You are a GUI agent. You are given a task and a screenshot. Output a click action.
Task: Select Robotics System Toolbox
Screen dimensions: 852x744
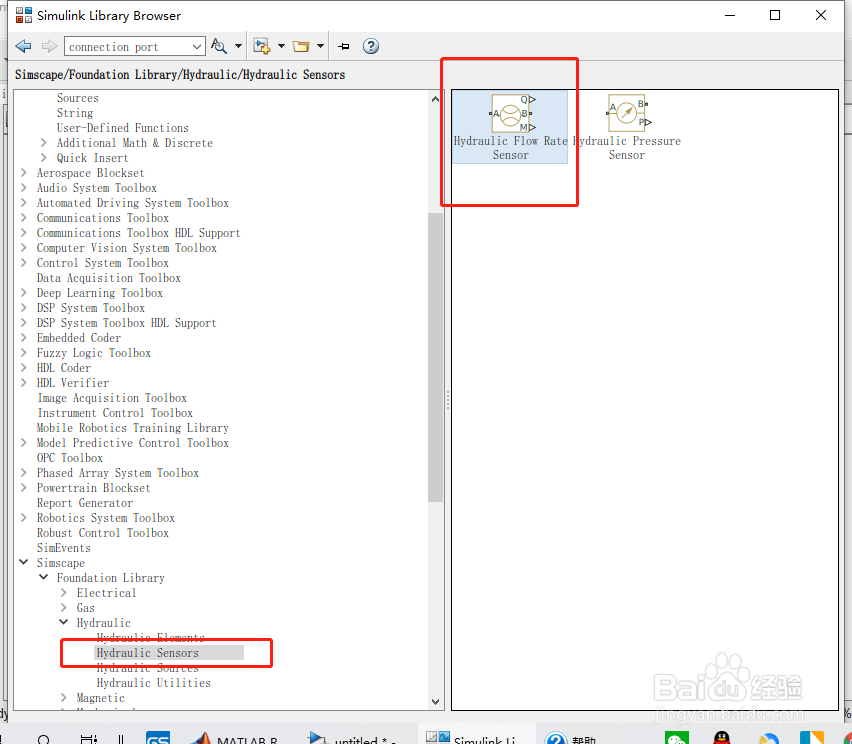(x=106, y=518)
